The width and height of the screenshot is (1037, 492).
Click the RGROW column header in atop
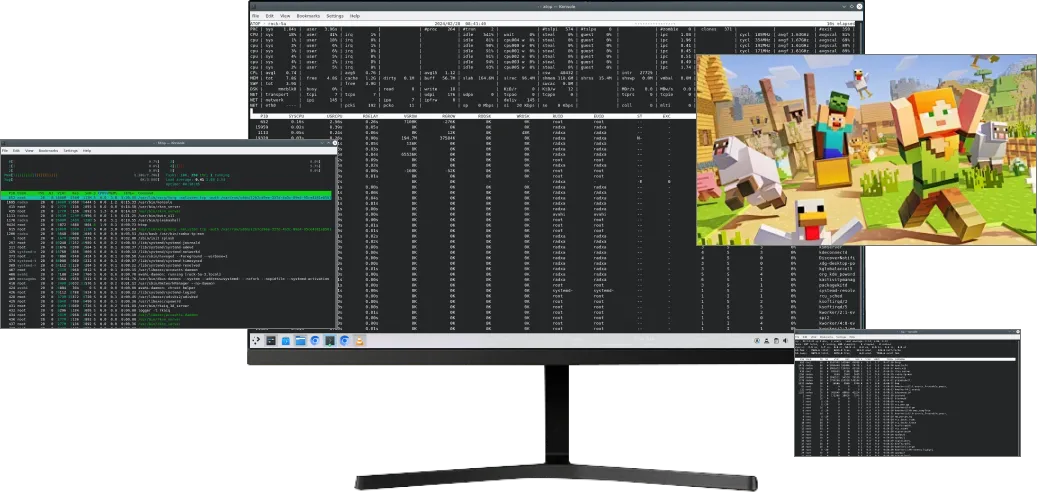tap(448, 116)
